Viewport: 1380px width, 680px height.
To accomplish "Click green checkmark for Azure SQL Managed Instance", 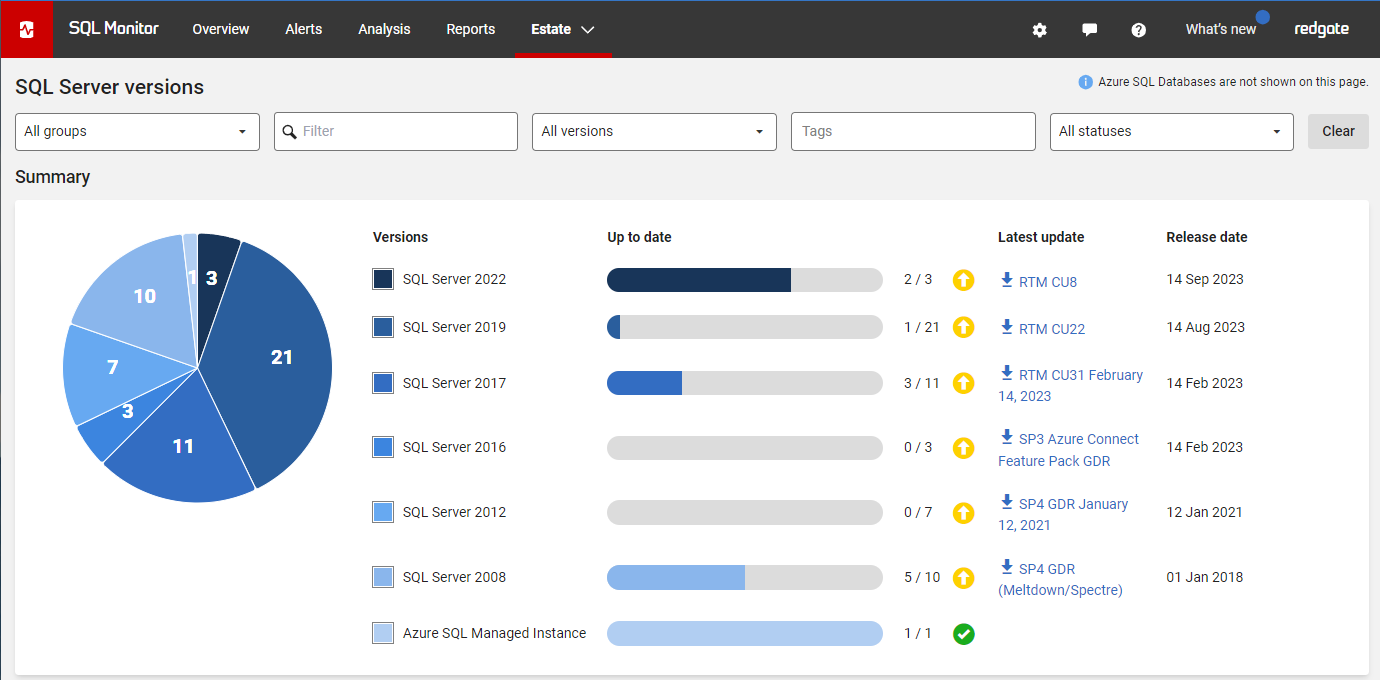I will (963, 633).
